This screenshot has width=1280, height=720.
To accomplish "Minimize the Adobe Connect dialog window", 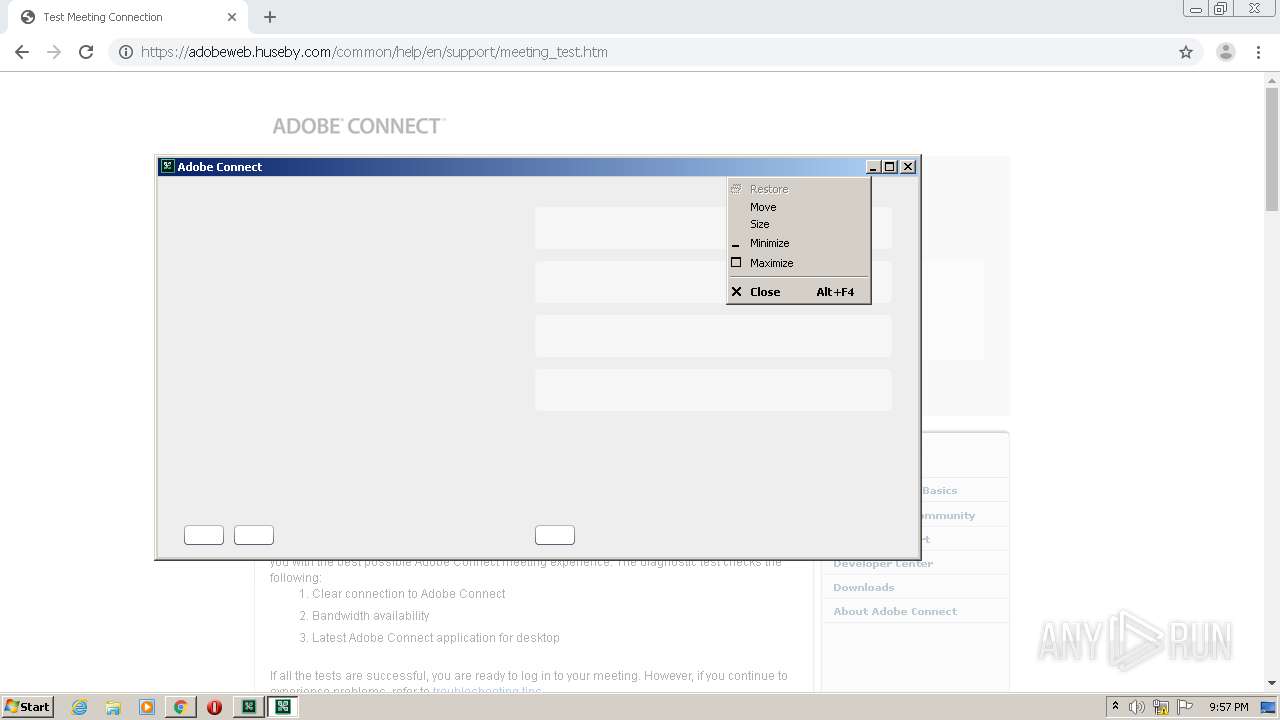I will point(873,167).
